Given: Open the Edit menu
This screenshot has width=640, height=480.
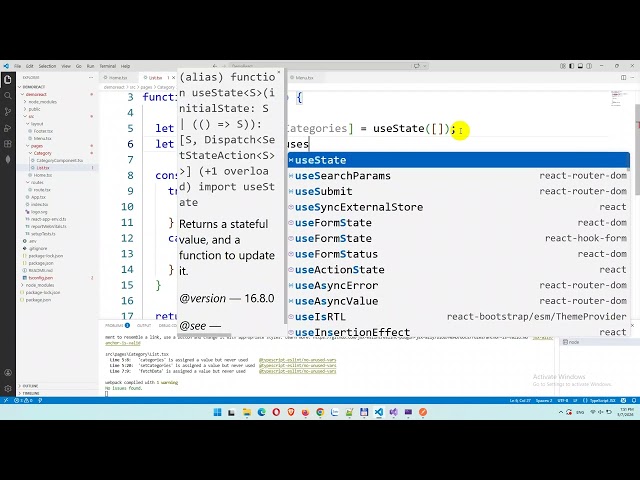Looking at the screenshot, I should pyautogui.click(x=30, y=66).
